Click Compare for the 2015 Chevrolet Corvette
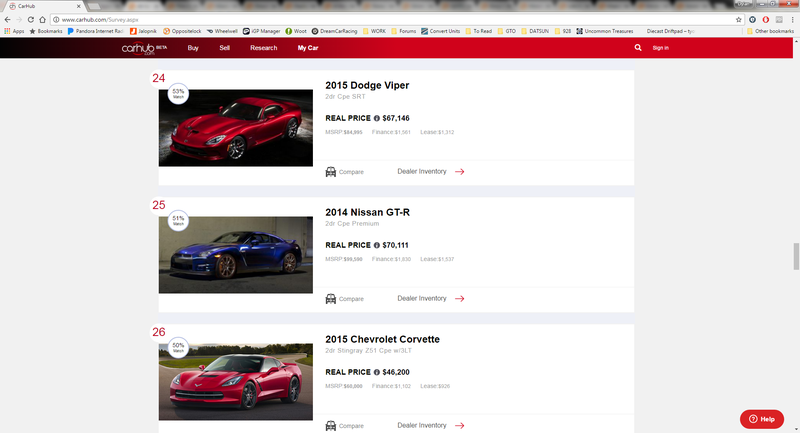Viewport: 800px width, 433px height. [x=344, y=426]
